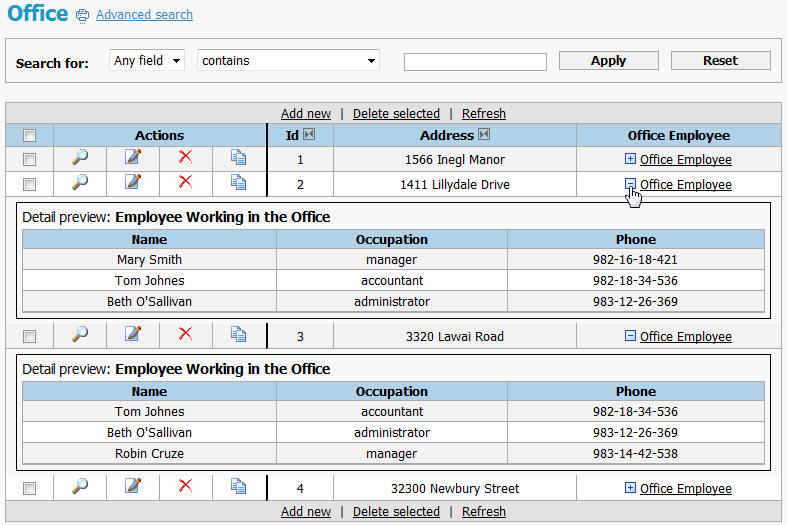
Task: Click the top 'Add new' link
Action: [x=306, y=114]
